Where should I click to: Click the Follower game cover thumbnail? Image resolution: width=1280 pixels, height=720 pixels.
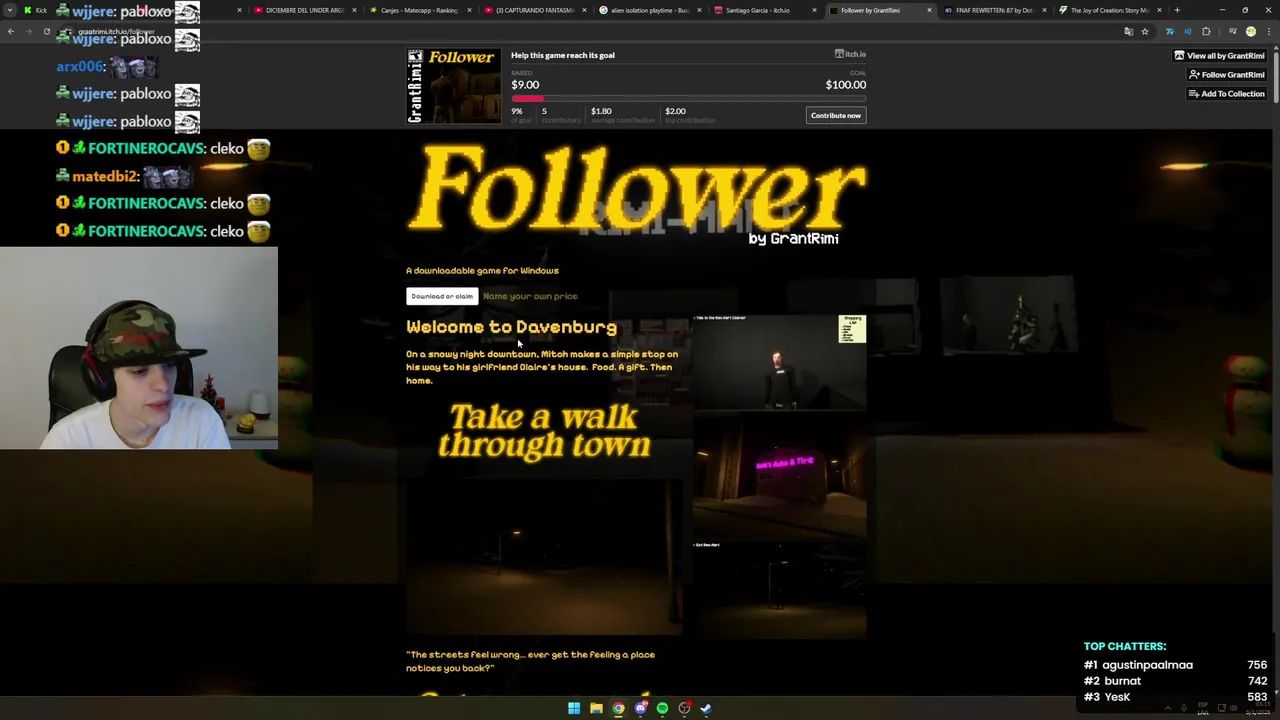453,86
